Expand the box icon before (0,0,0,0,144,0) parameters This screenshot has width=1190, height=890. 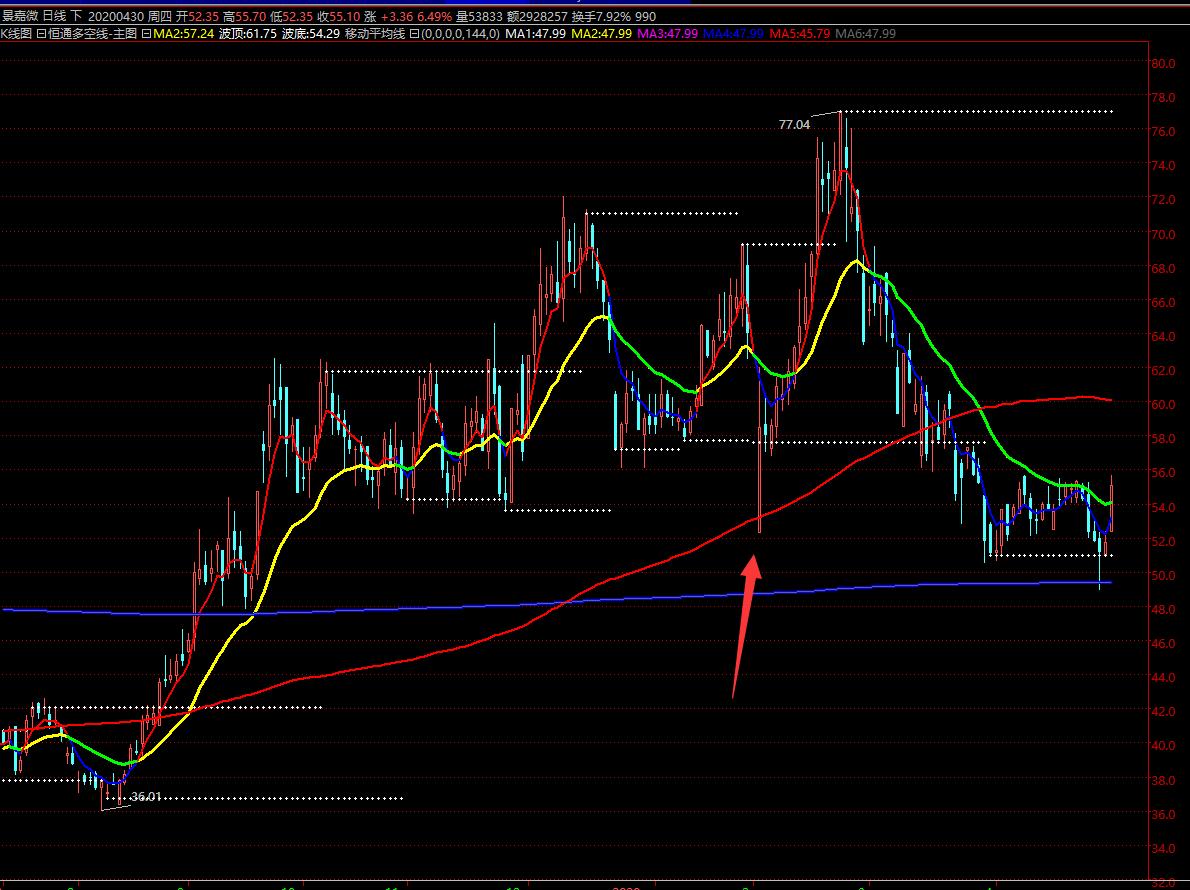click(x=414, y=33)
